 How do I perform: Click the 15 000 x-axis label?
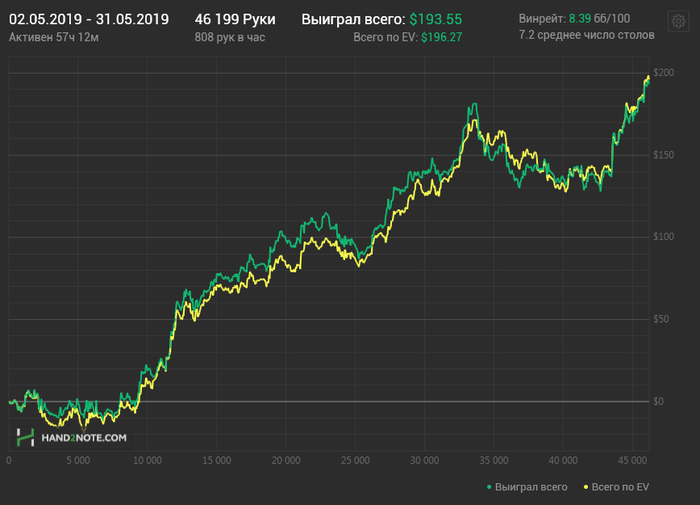(217, 460)
